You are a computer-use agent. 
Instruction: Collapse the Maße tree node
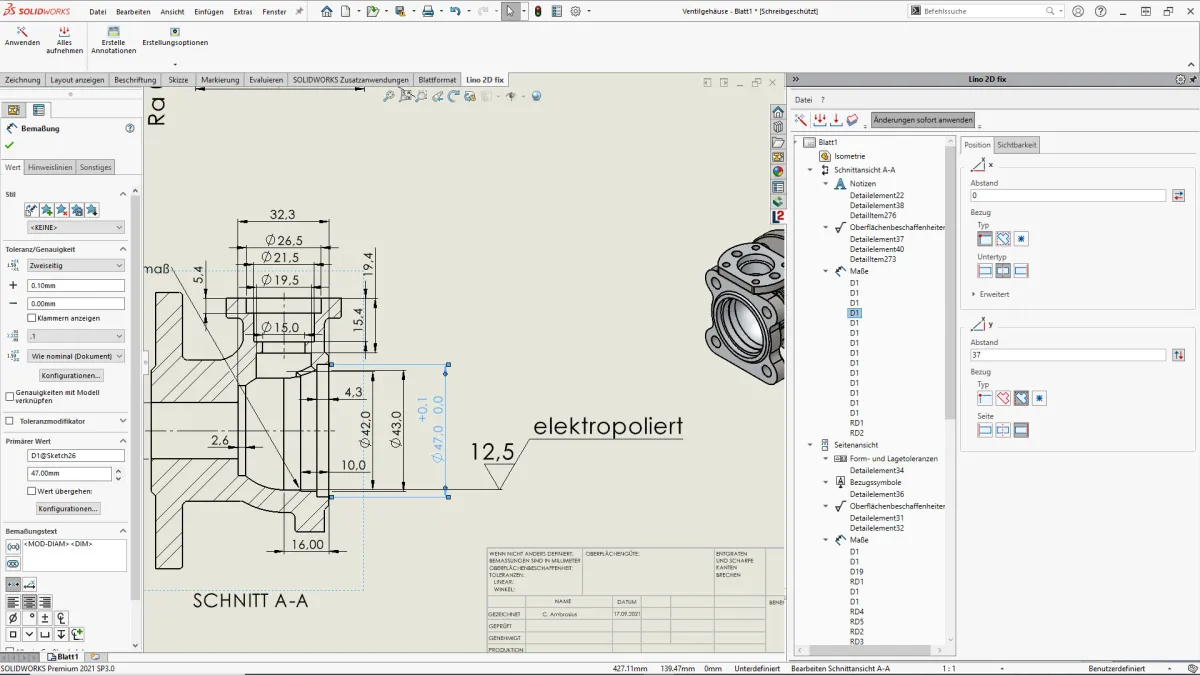click(826, 270)
